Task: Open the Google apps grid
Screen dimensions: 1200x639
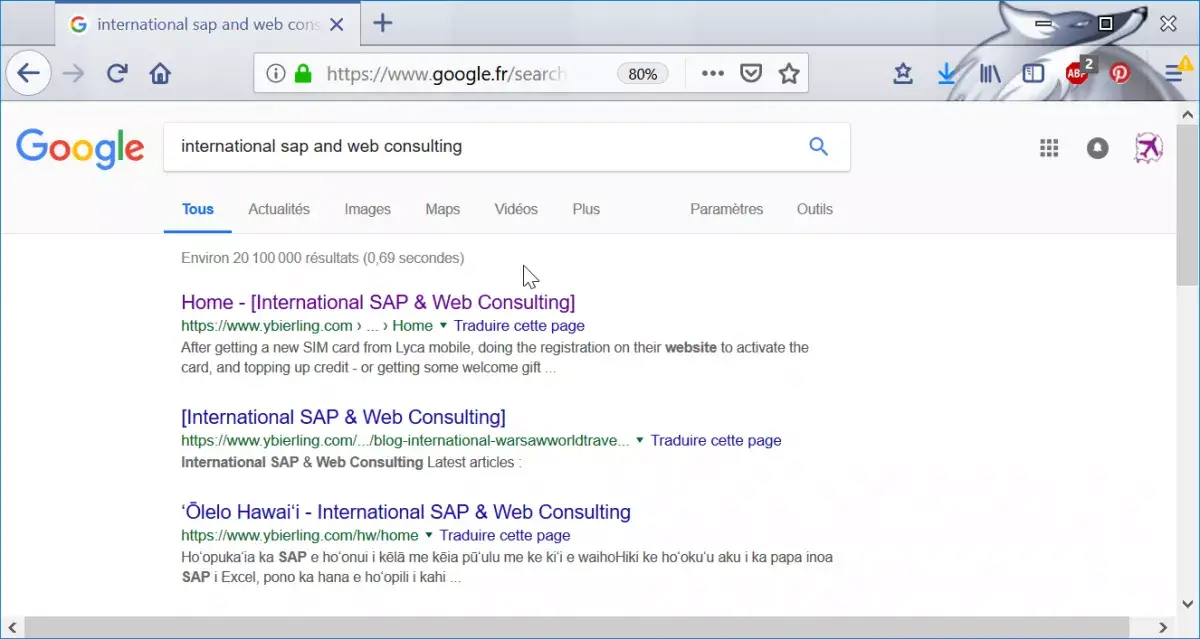Action: [1049, 148]
